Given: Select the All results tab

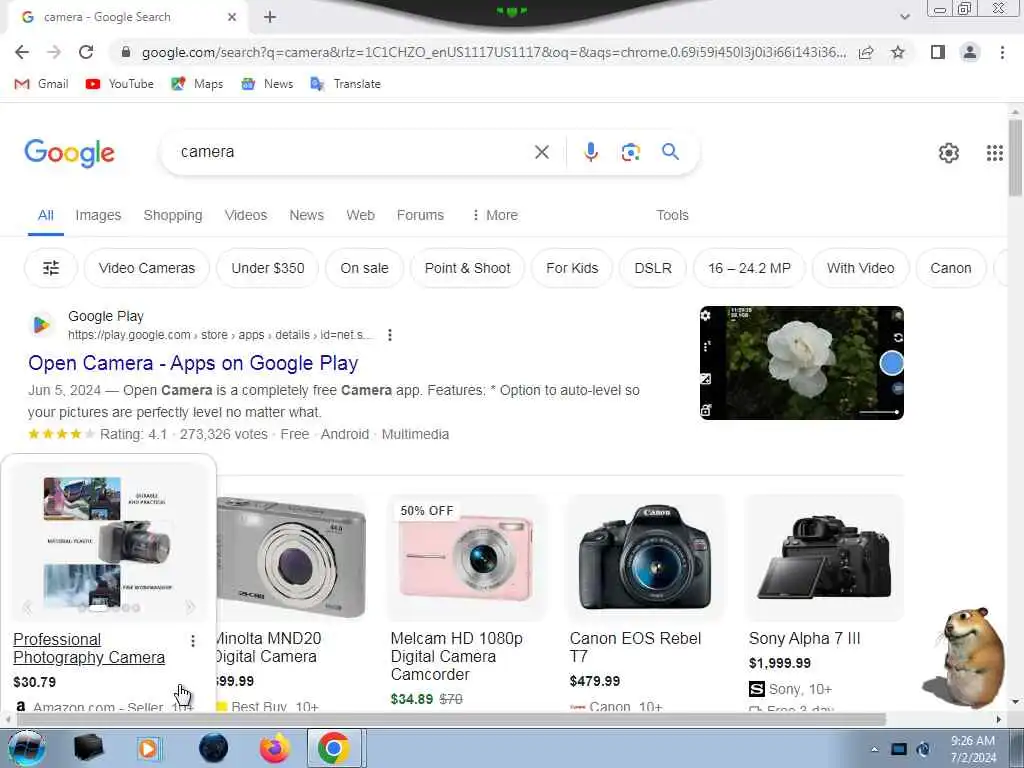Looking at the screenshot, I should pos(46,216).
